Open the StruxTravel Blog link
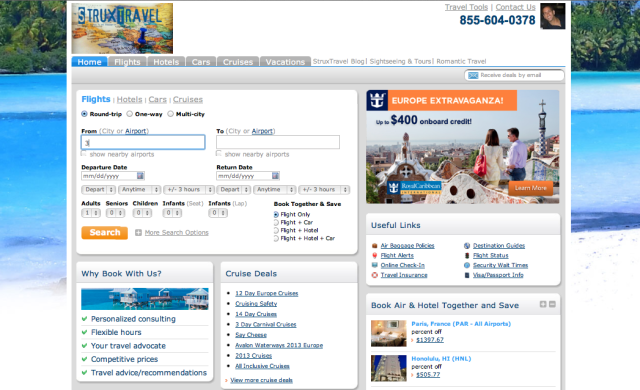The image size is (640, 390). coord(338,62)
